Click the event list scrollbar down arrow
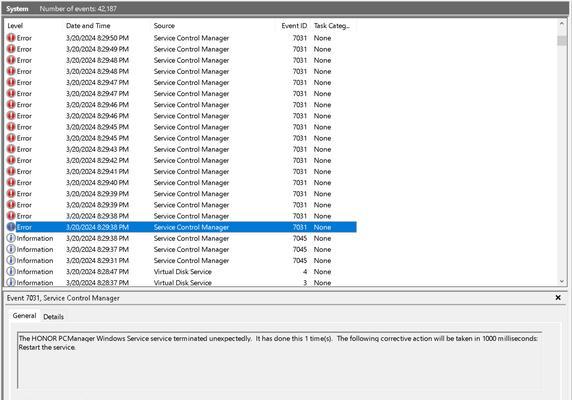The image size is (572, 400). click(x=562, y=281)
